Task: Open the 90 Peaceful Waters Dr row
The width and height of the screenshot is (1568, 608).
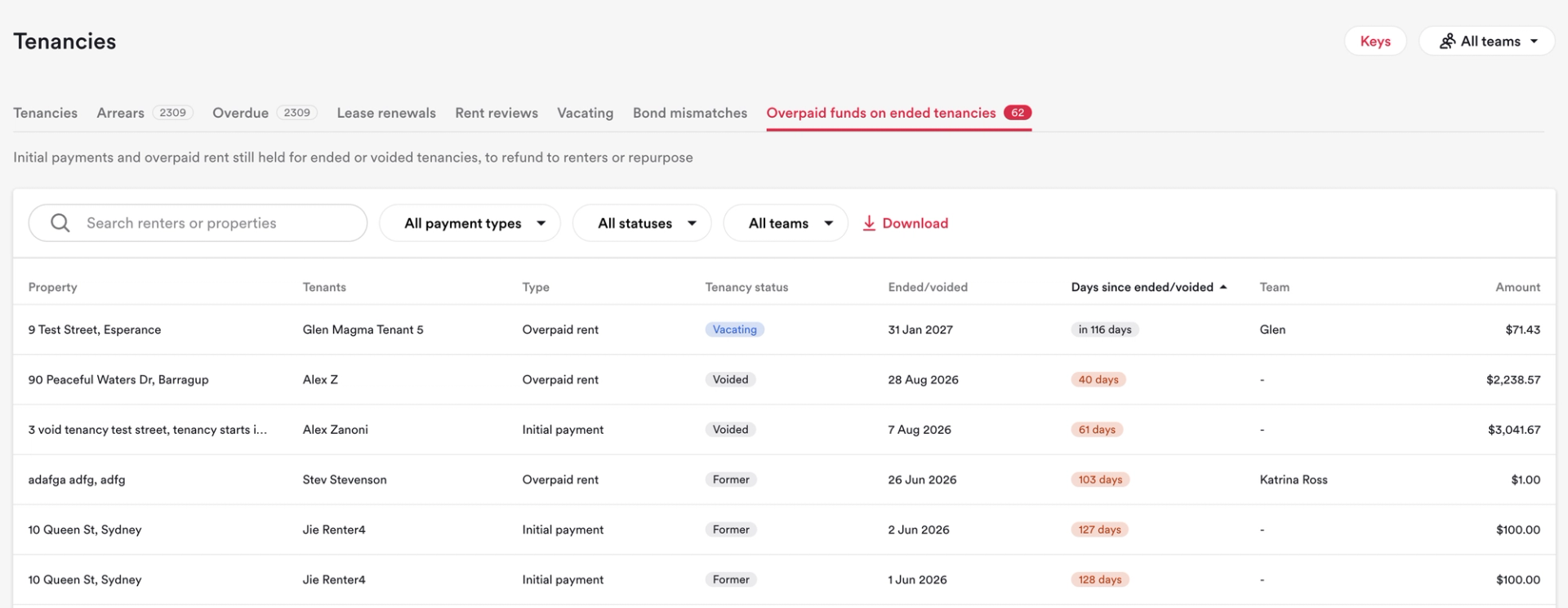Action: [x=784, y=379]
